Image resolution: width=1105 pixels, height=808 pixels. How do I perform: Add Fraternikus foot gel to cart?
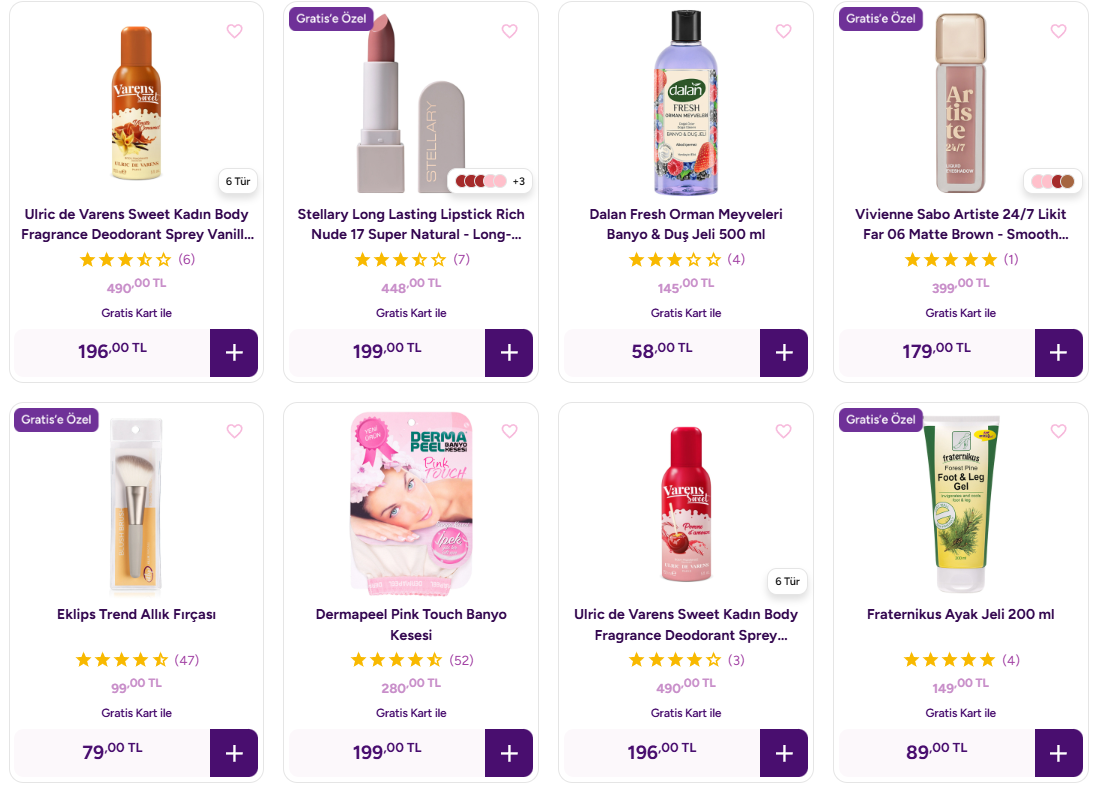(x=1058, y=753)
